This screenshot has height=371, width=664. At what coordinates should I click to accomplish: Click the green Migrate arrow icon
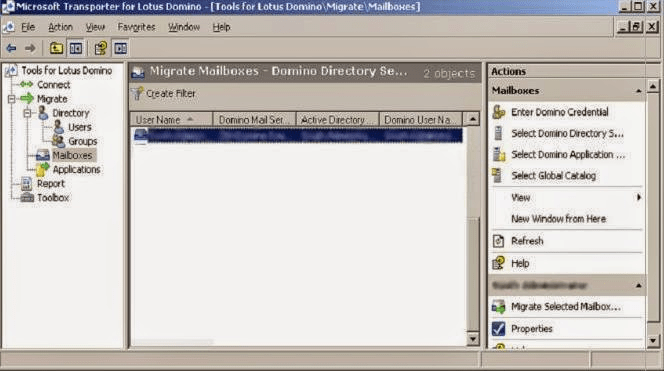(x=27, y=99)
